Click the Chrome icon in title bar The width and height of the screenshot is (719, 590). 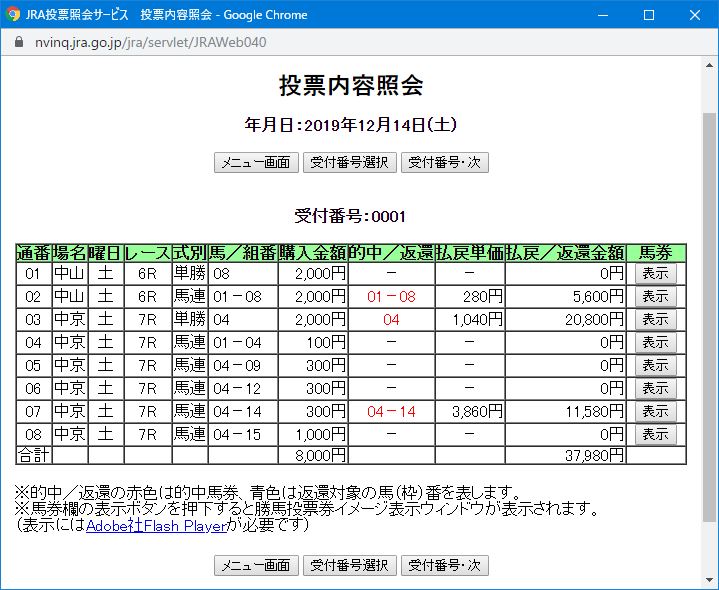click(13, 15)
